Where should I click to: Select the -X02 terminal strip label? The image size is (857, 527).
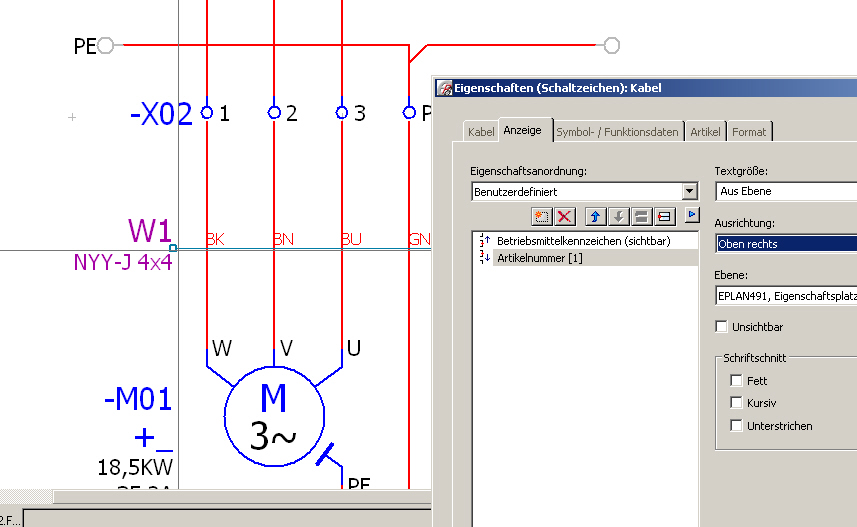(x=161, y=114)
